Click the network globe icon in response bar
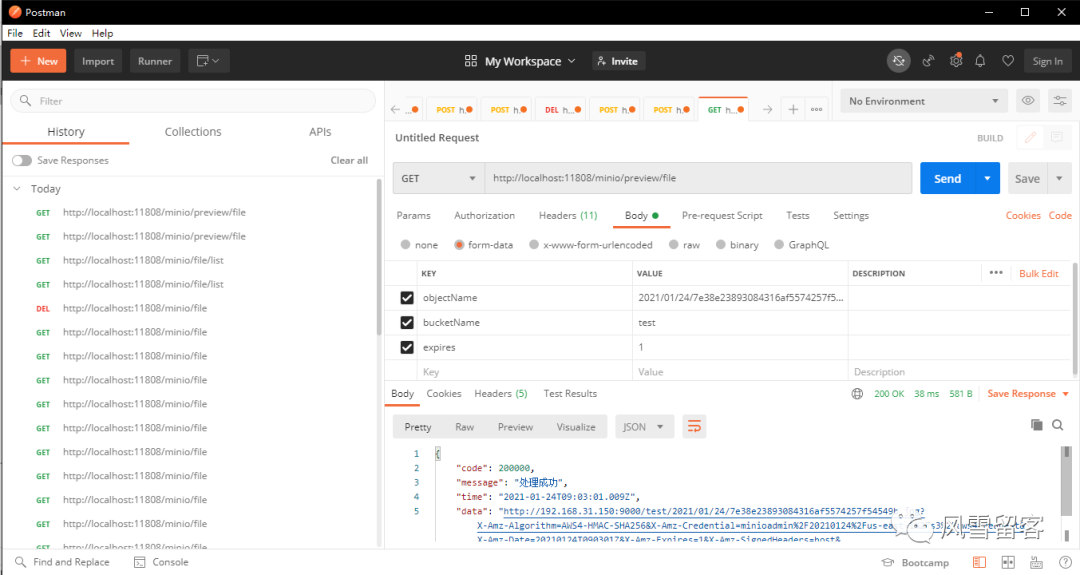This screenshot has width=1080, height=575. [x=858, y=394]
